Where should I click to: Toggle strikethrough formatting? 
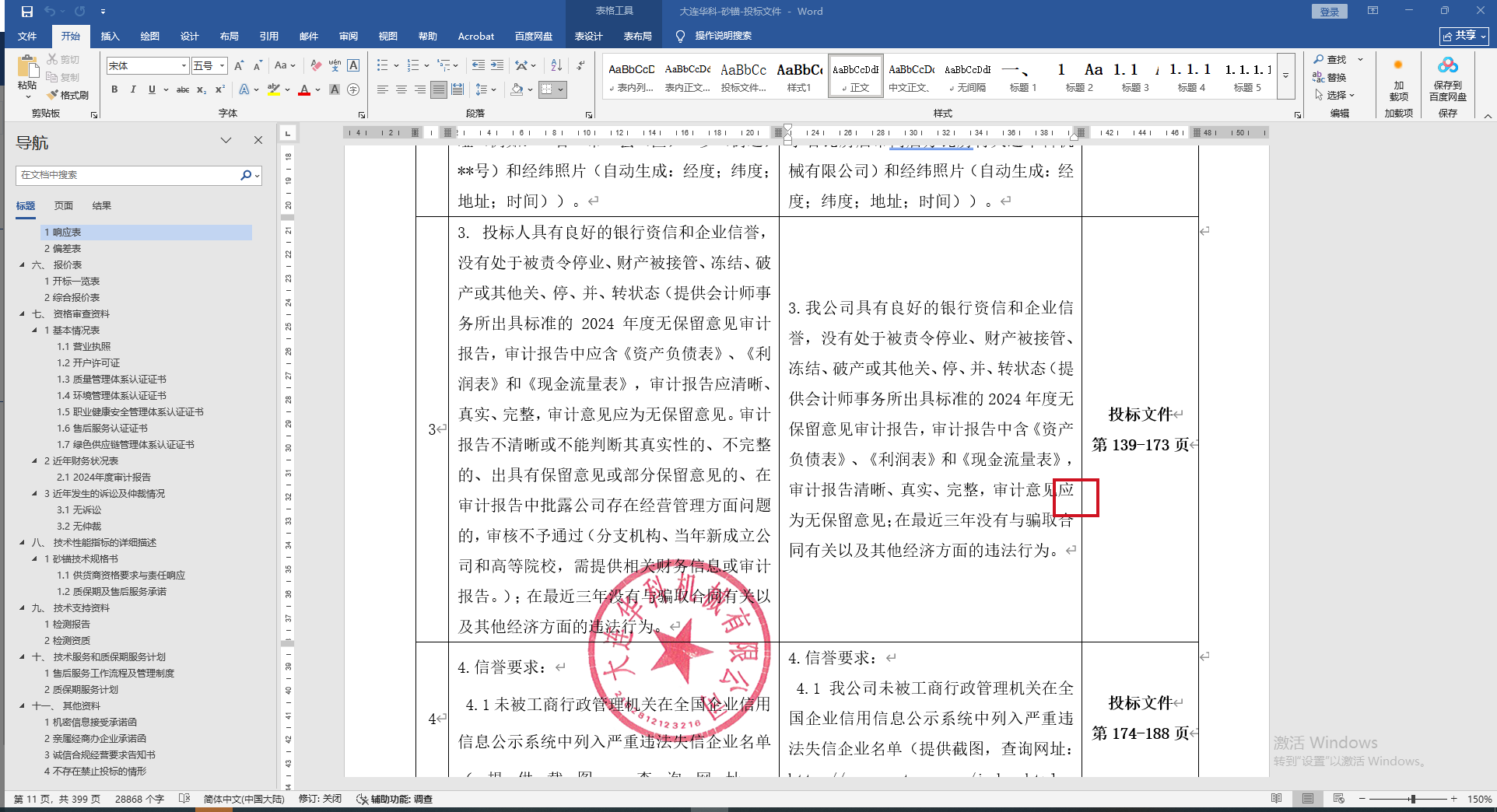click(183, 89)
